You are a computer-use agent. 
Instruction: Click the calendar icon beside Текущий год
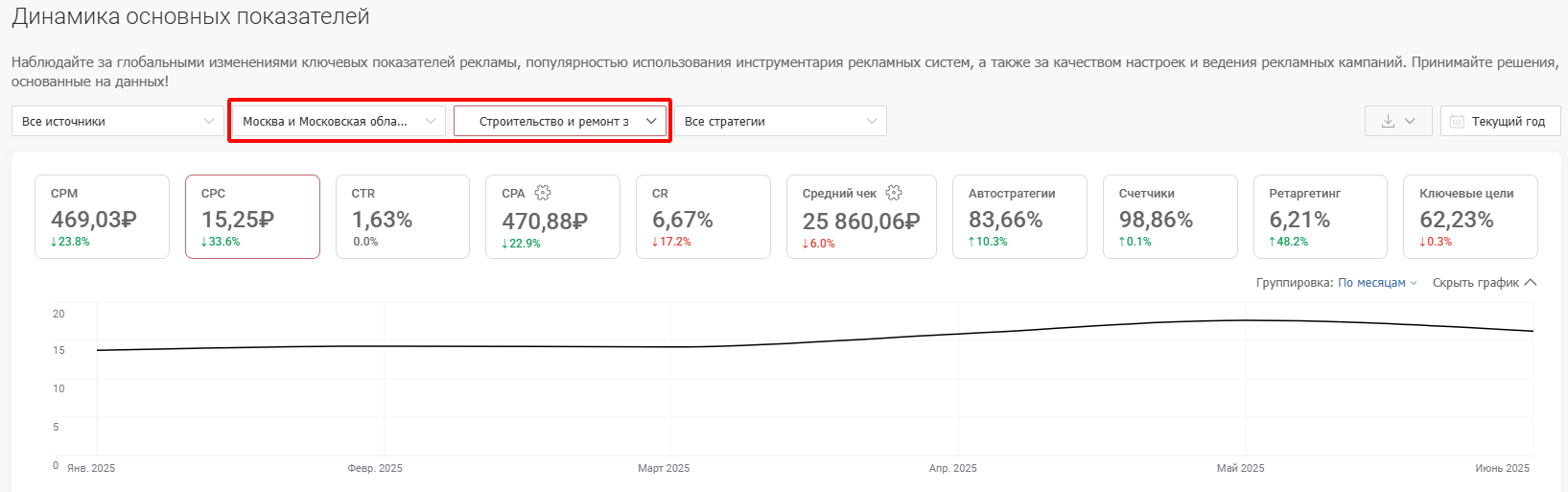(x=1458, y=121)
